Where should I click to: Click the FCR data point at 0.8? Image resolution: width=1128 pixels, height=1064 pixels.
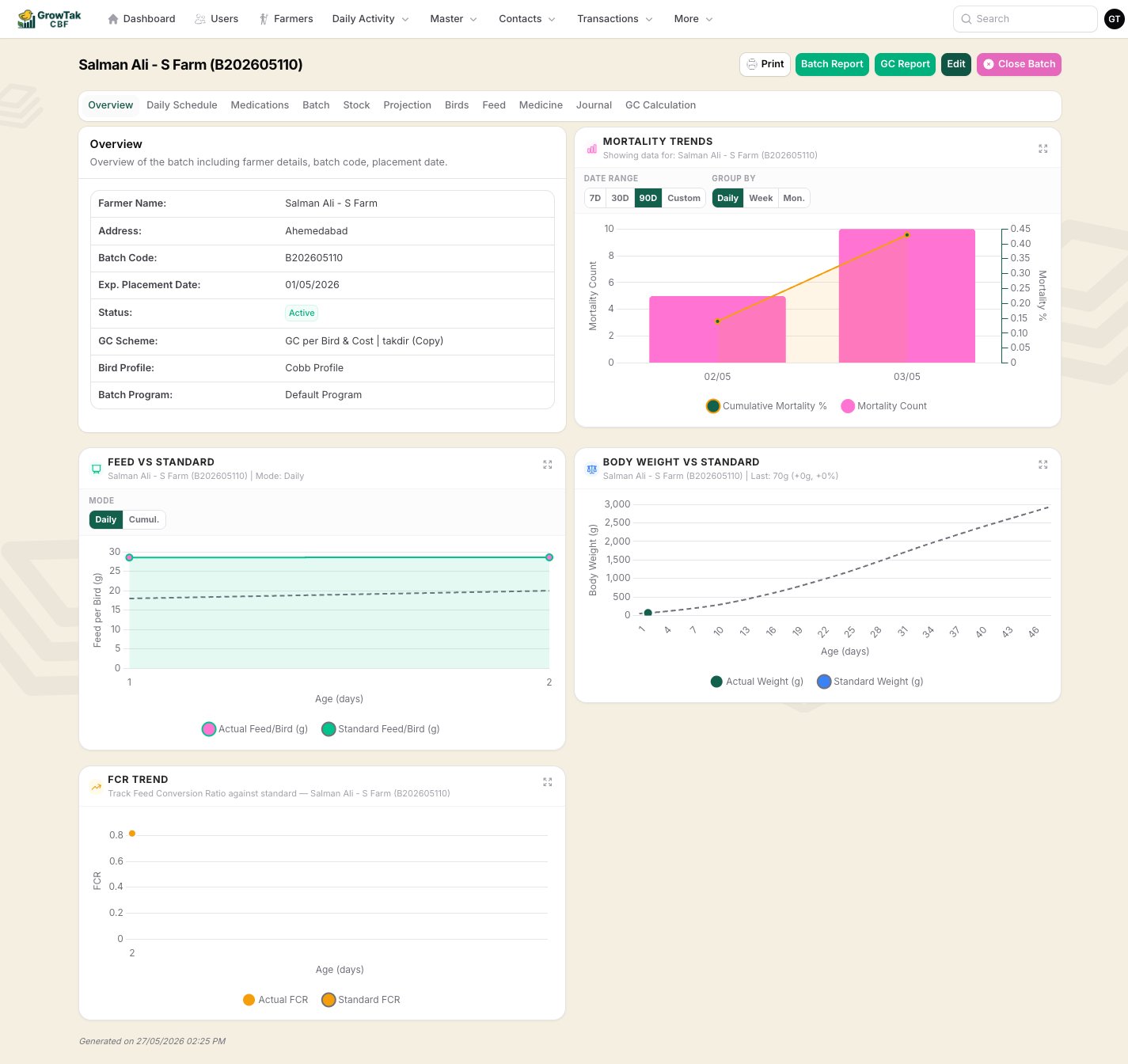(x=132, y=834)
